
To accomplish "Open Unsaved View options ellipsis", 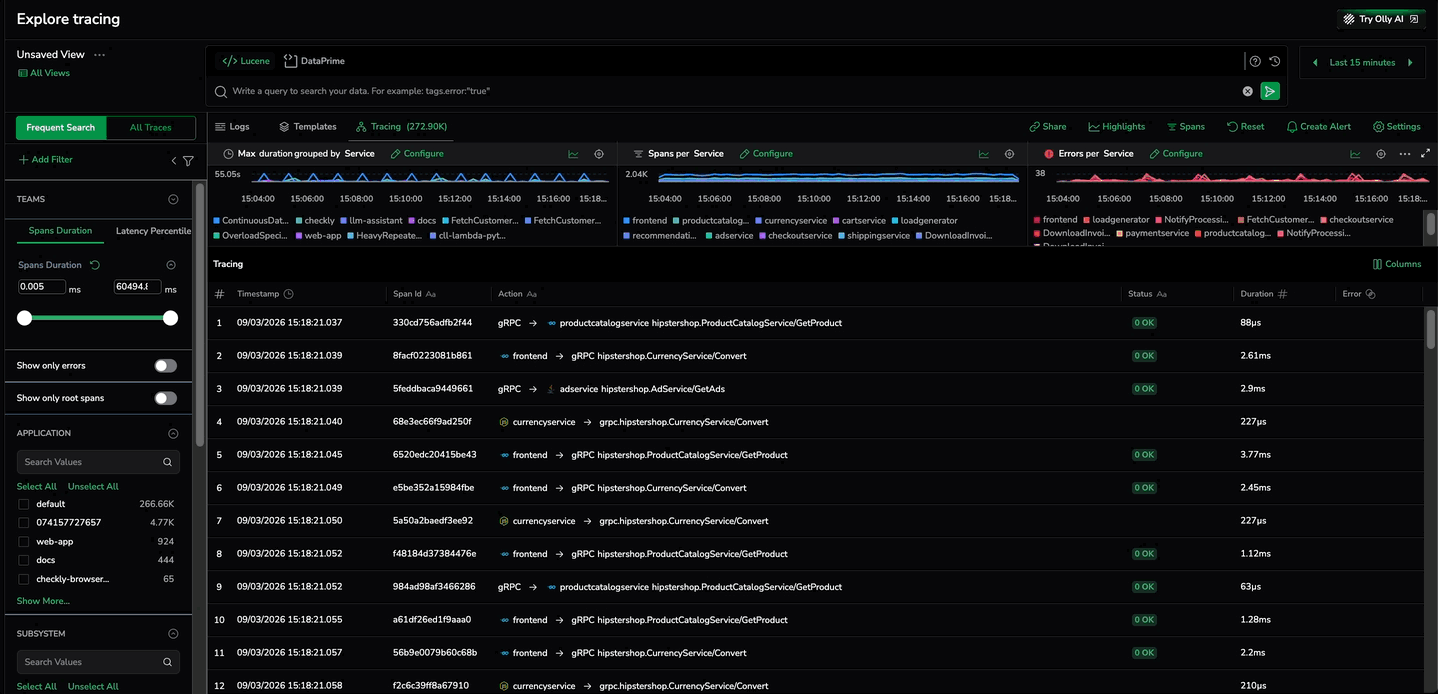I will pyautogui.click(x=99, y=55).
